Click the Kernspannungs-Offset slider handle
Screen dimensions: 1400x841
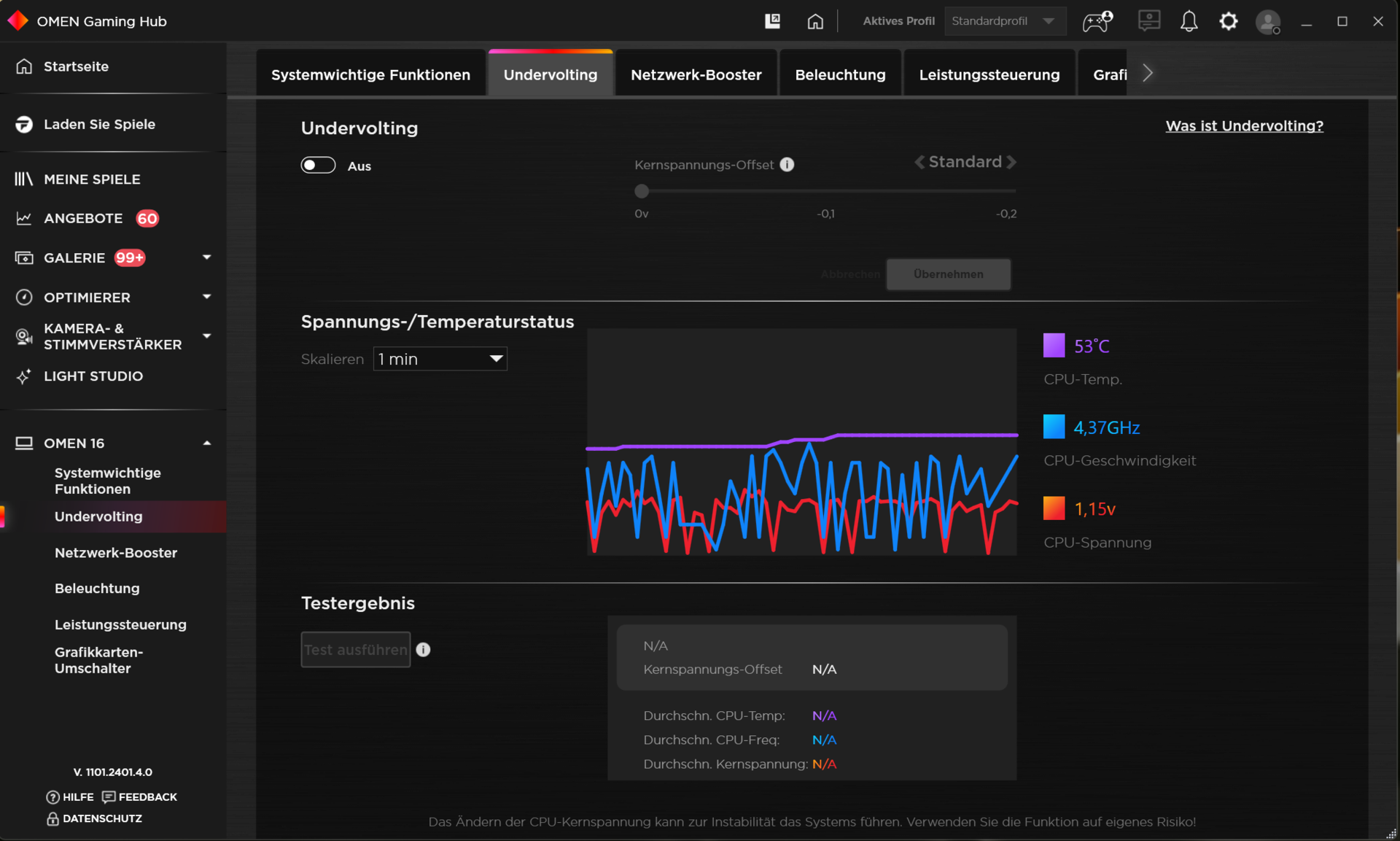click(642, 191)
